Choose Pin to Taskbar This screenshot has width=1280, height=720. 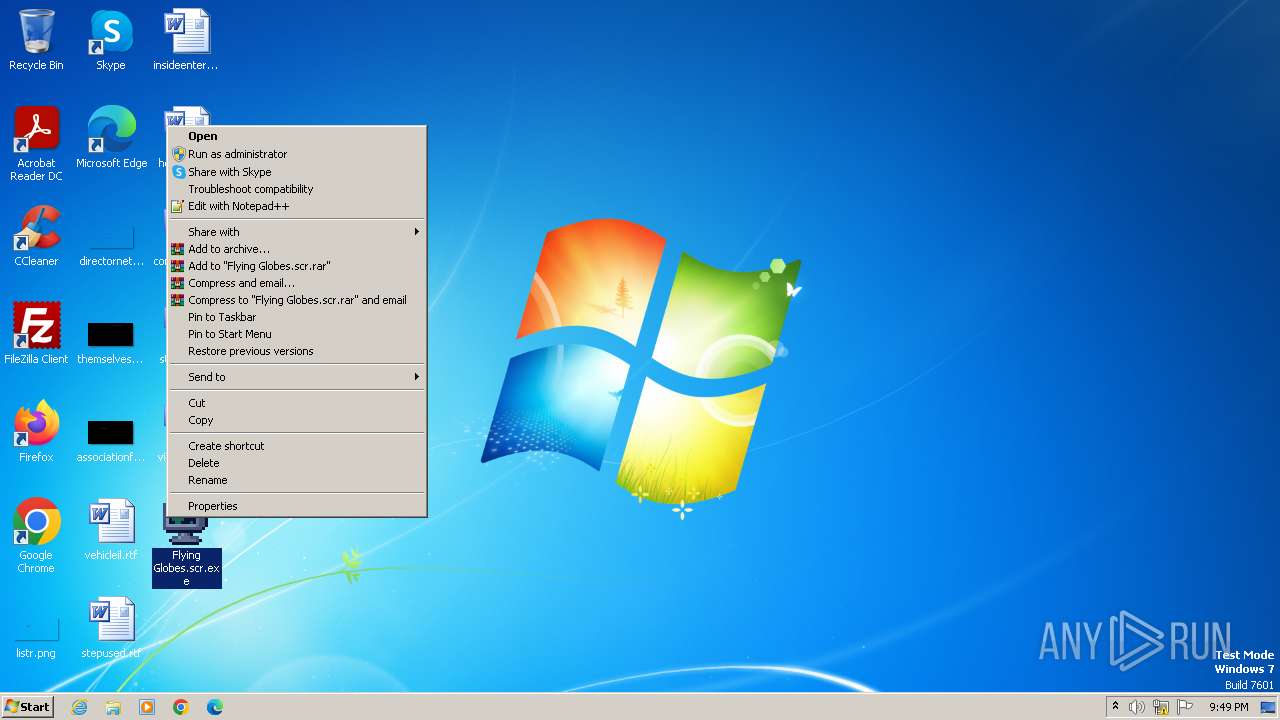coord(297,317)
